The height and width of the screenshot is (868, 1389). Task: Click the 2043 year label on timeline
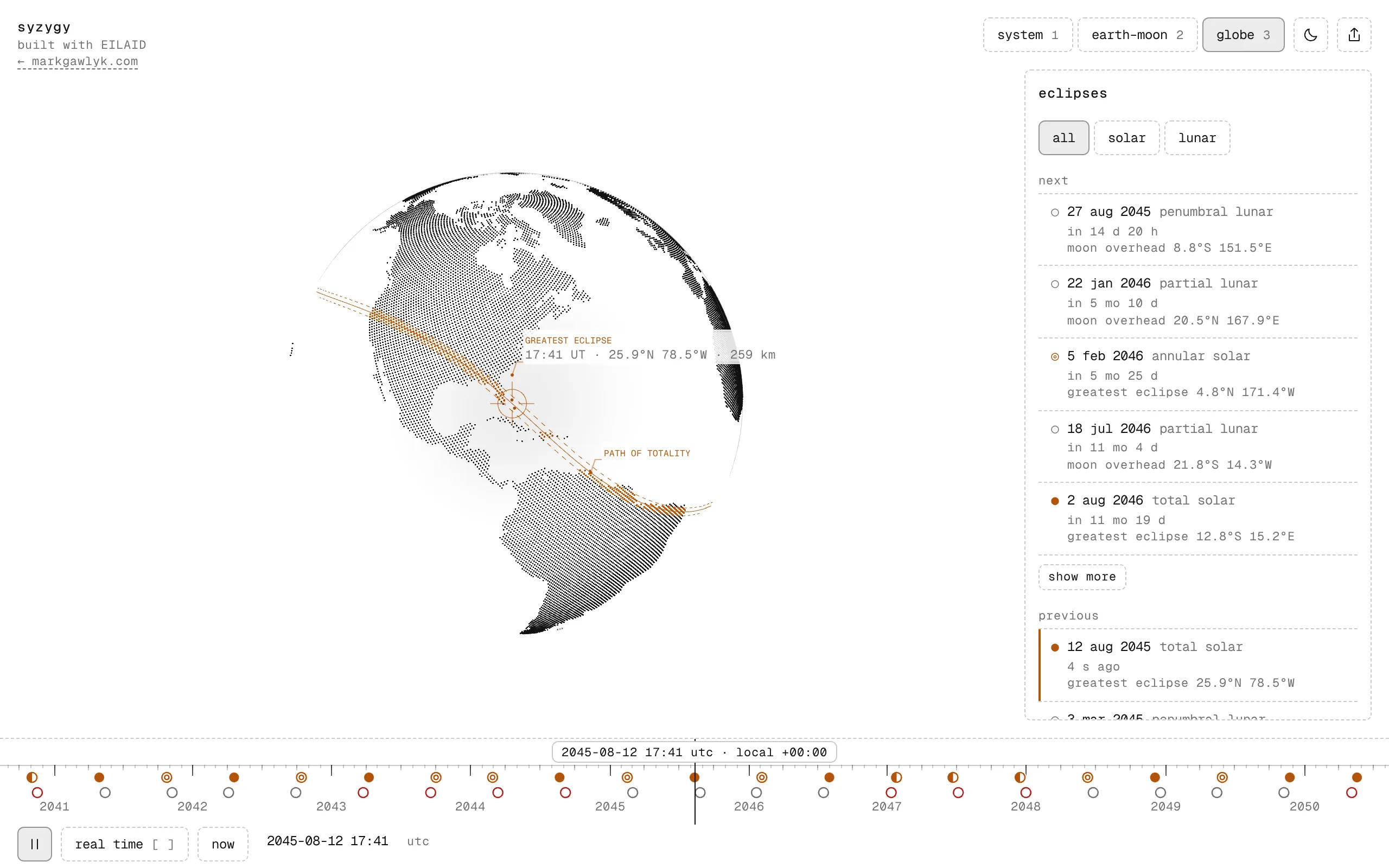pyautogui.click(x=331, y=807)
